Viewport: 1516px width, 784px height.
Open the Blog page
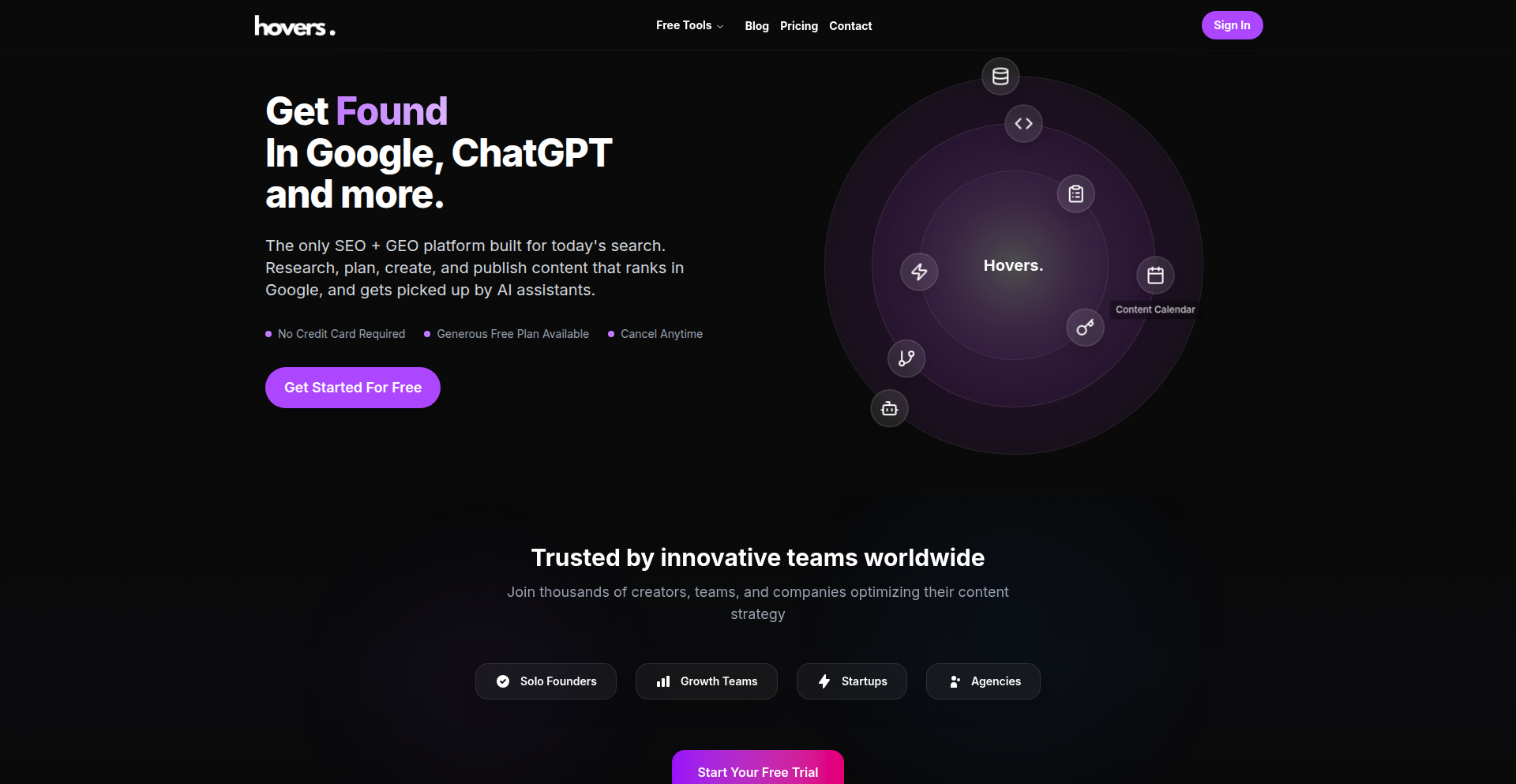[x=756, y=26]
